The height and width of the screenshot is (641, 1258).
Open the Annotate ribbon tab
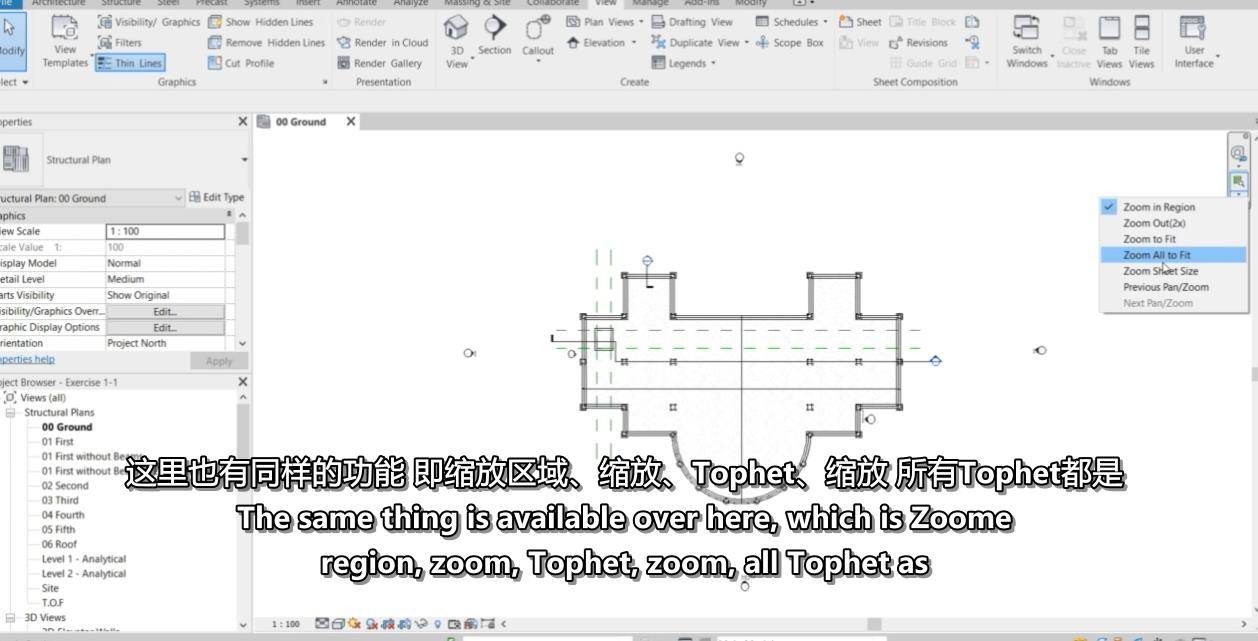coord(356,3)
